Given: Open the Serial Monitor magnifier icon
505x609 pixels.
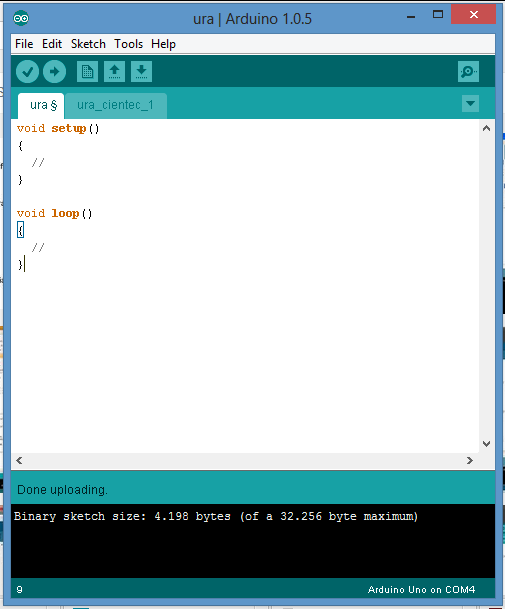Looking at the screenshot, I should click(468, 71).
